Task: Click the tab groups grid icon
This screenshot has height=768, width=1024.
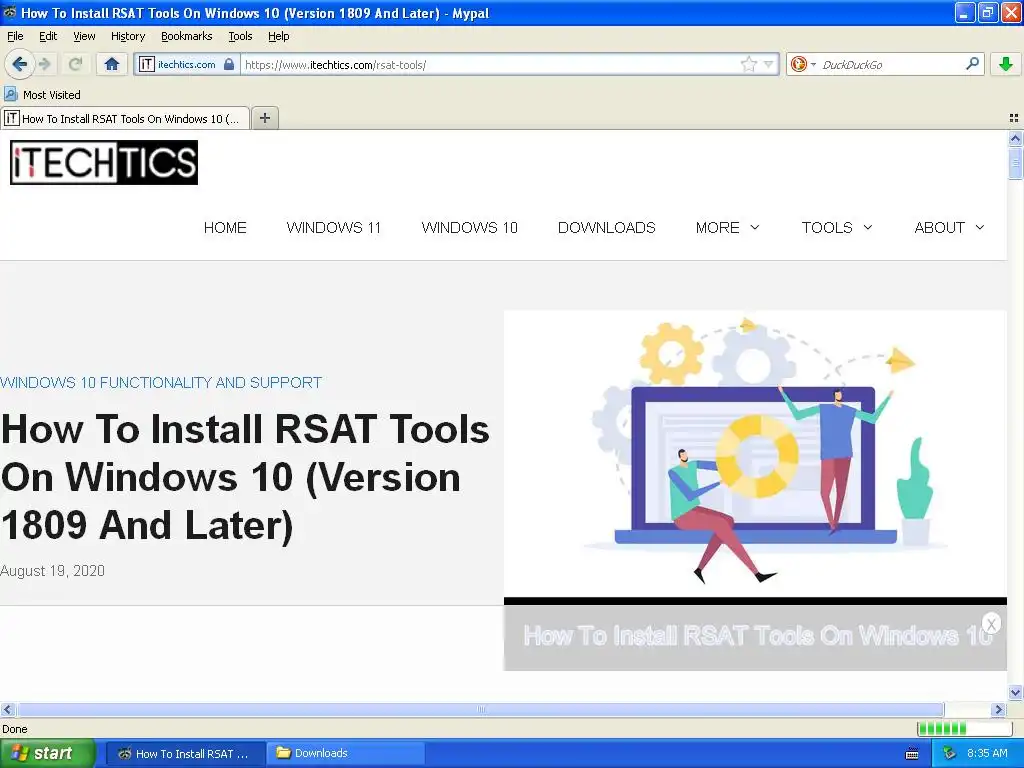Action: 1014,118
